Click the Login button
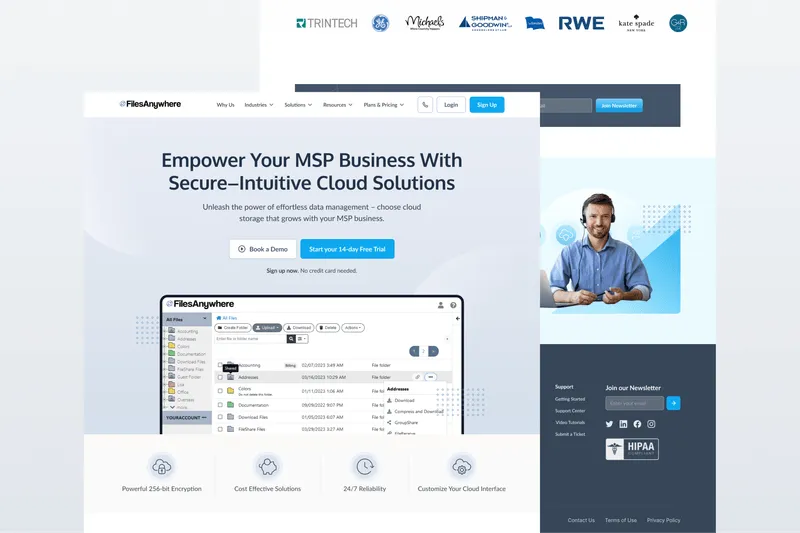800x533 pixels. [451, 105]
